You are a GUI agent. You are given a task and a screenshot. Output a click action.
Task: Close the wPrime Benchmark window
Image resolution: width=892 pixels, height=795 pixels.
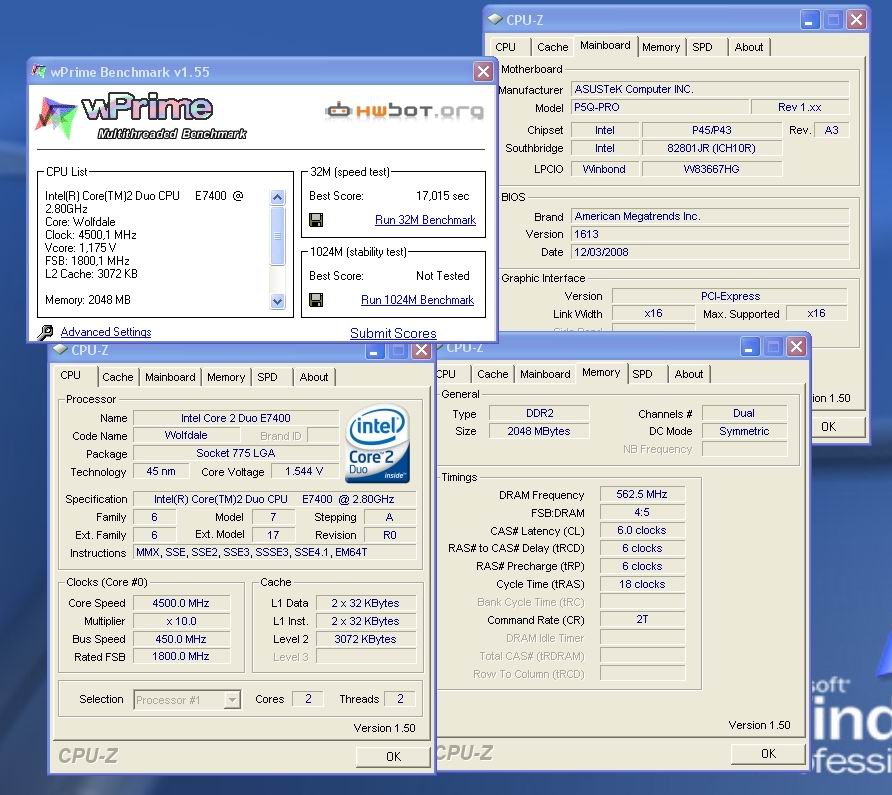coord(483,72)
